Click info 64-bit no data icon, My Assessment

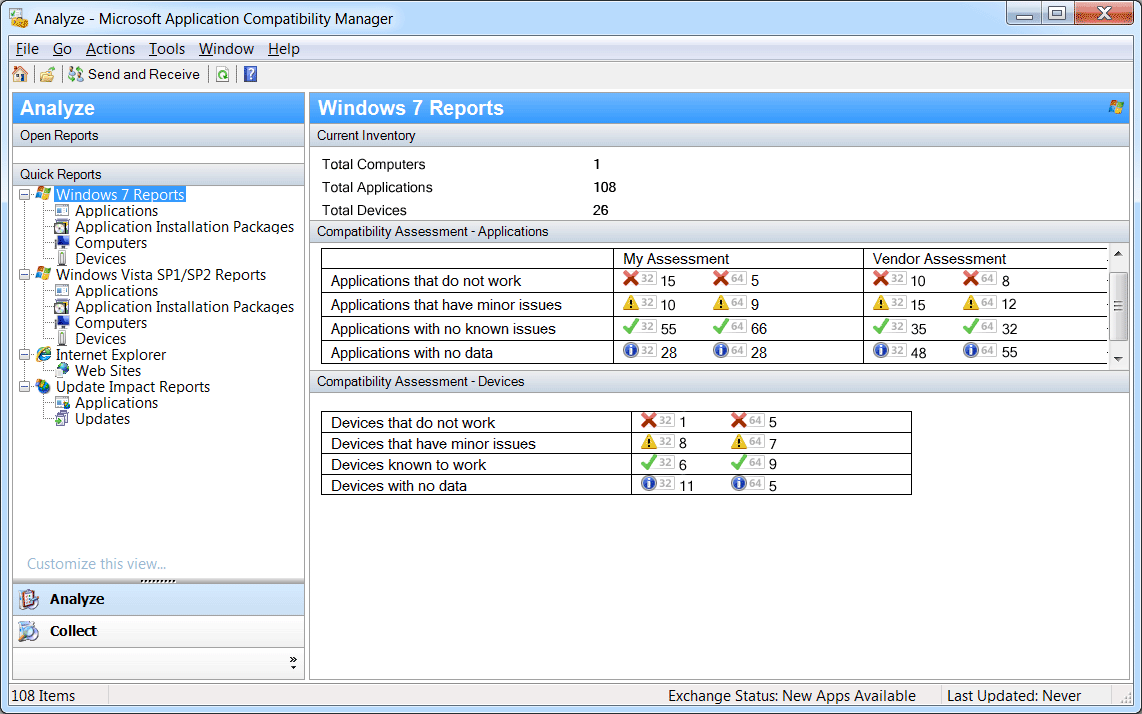pos(721,350)
